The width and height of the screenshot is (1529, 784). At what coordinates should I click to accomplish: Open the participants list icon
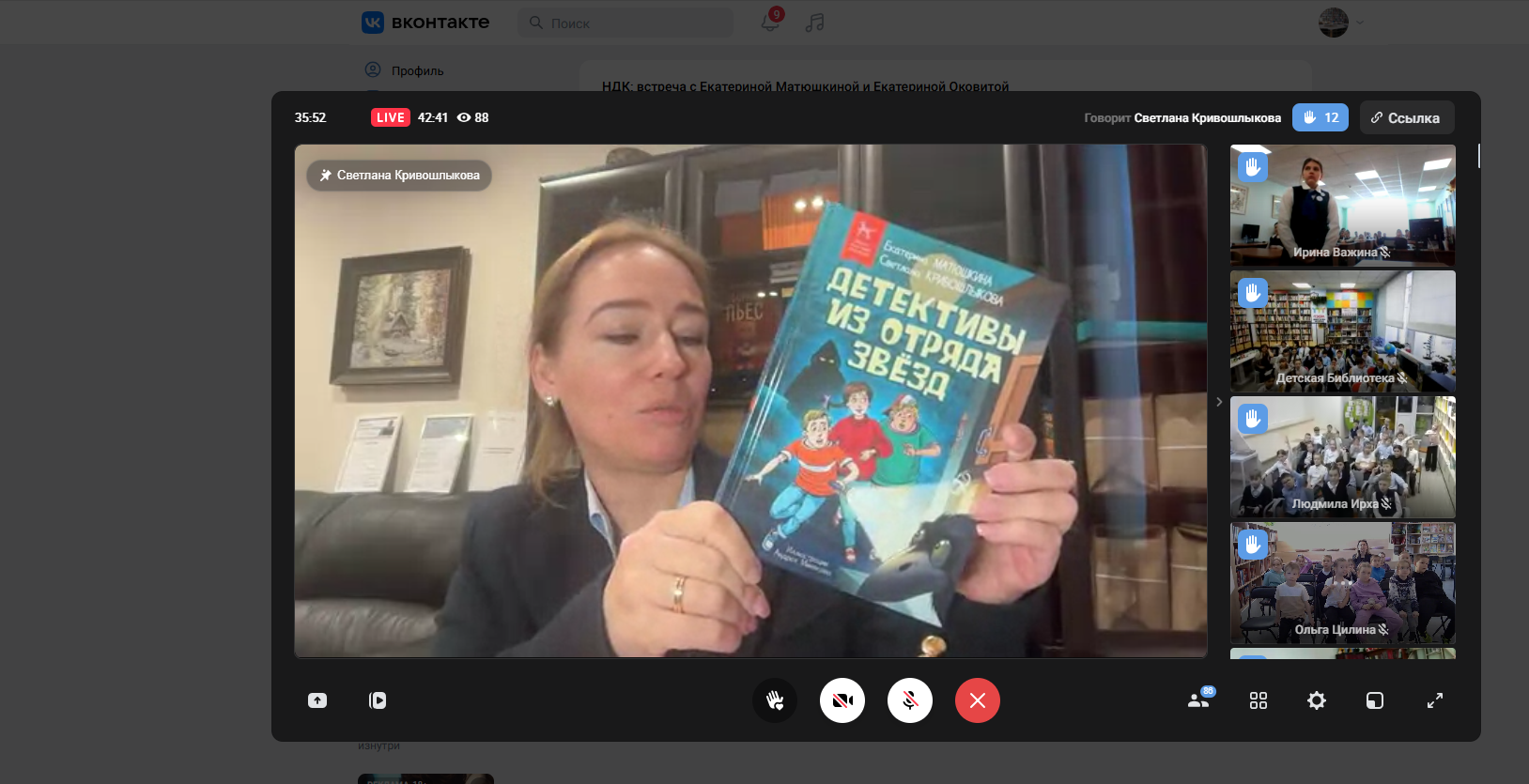point(1198,700)
